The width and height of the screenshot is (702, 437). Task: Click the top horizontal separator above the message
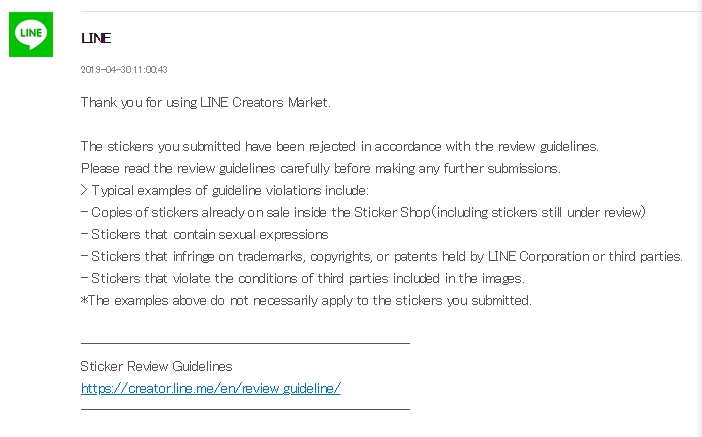pos(391,11)
